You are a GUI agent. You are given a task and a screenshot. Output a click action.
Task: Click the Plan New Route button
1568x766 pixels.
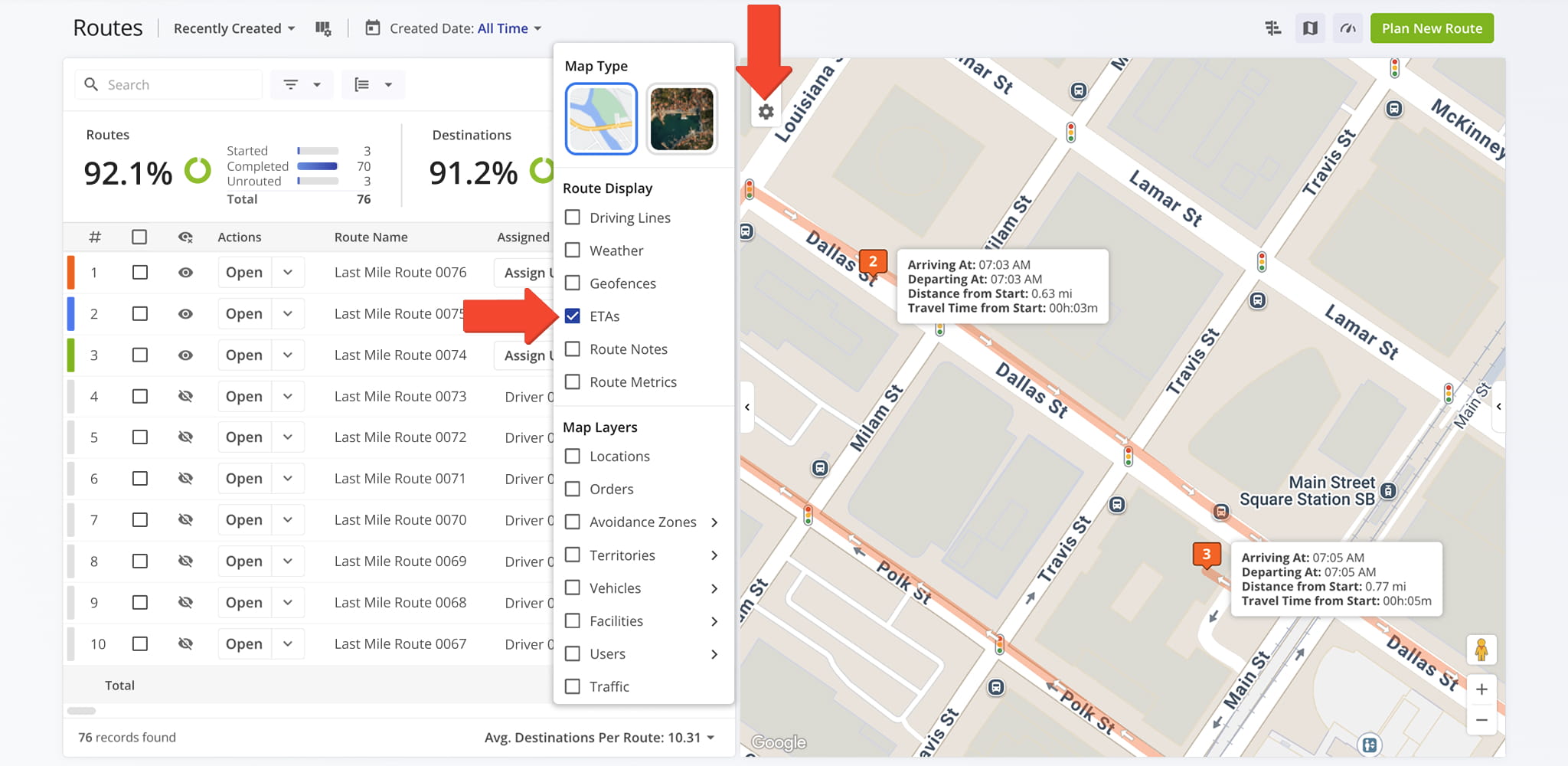pos(1431,28)
